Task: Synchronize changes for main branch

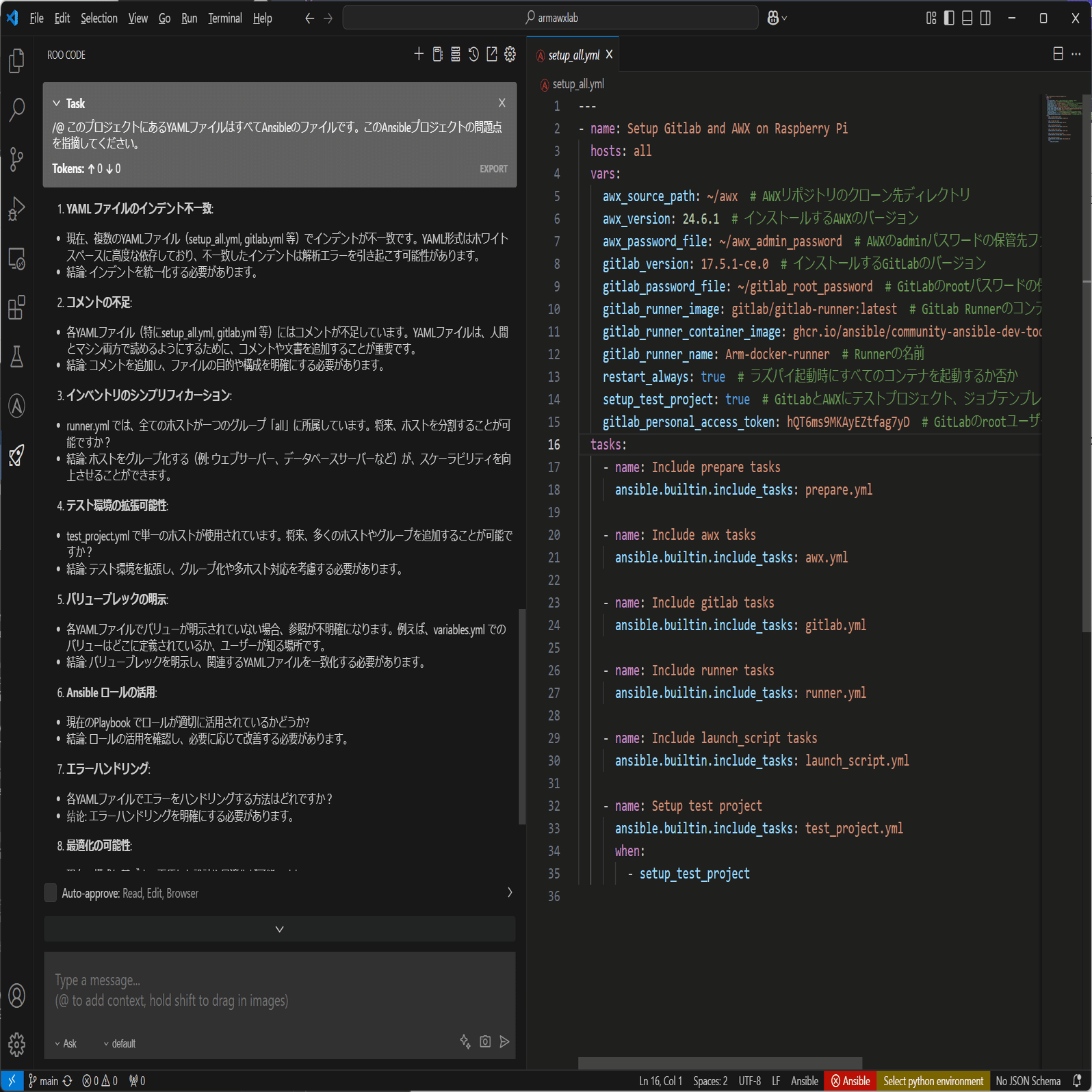Action: tap(67, 1081)
